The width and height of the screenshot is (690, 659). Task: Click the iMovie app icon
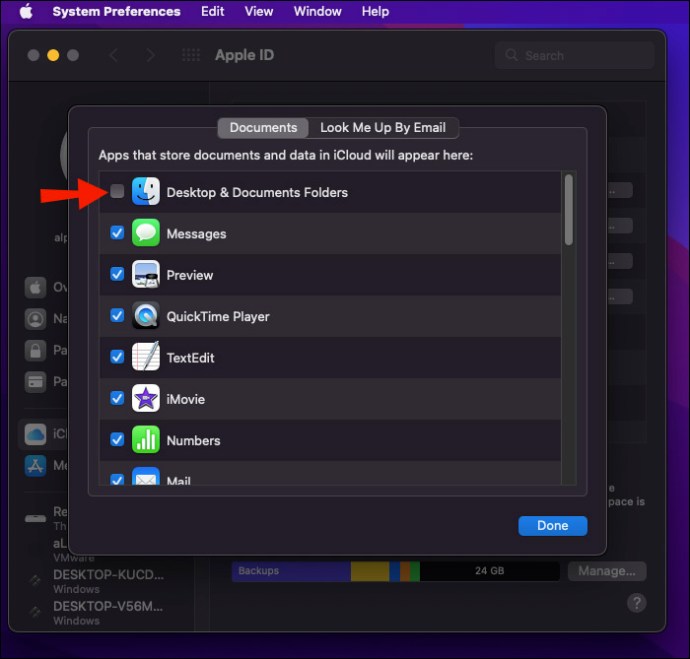pyautogui.click(x=146, y=398)
